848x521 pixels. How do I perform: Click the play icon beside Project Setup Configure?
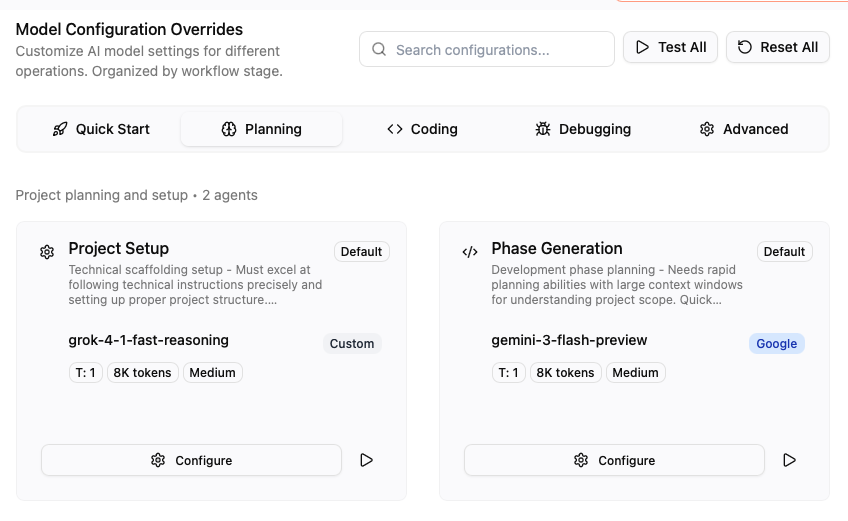click(x=366, y=460)
